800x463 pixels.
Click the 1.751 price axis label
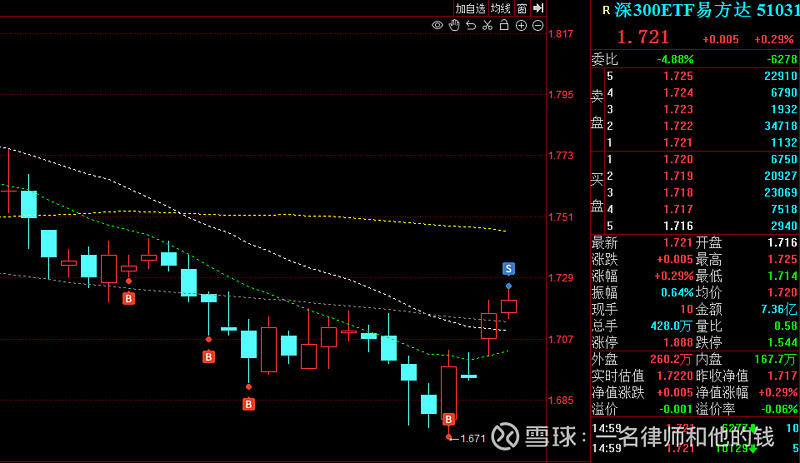click(x=561, y=217)
